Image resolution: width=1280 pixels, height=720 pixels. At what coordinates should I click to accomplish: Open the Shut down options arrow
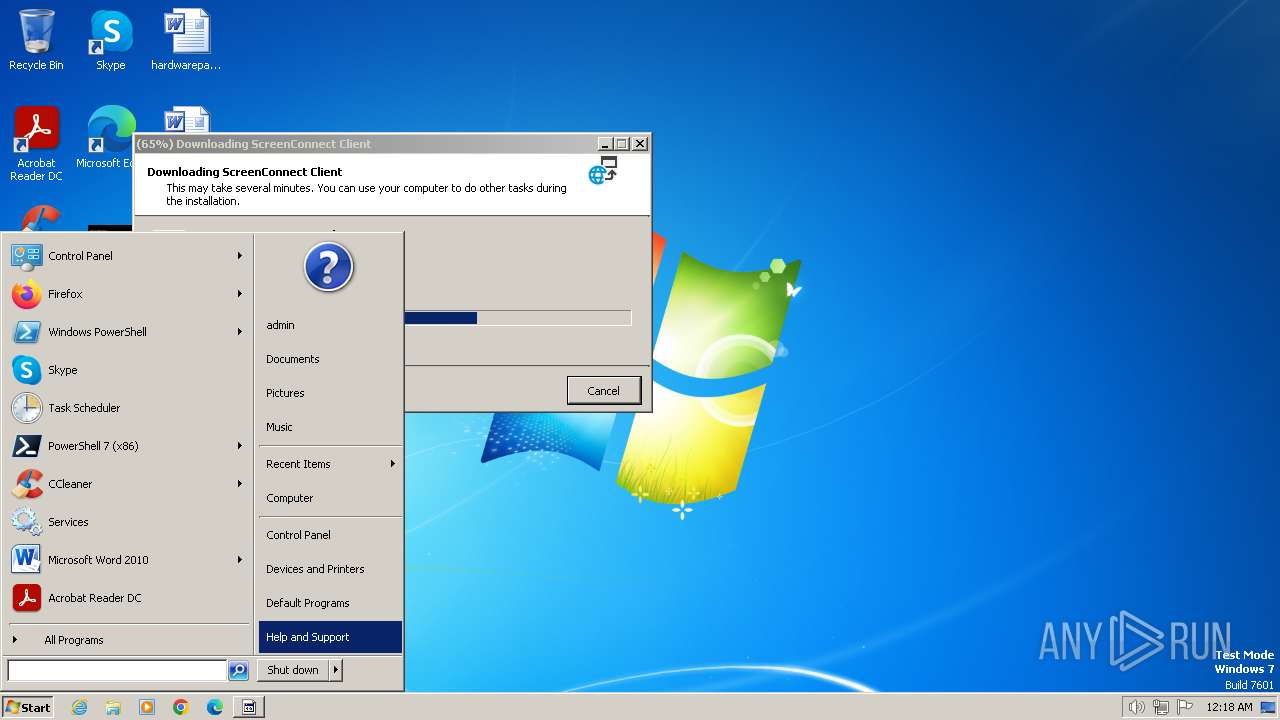(x=336, y=670)
